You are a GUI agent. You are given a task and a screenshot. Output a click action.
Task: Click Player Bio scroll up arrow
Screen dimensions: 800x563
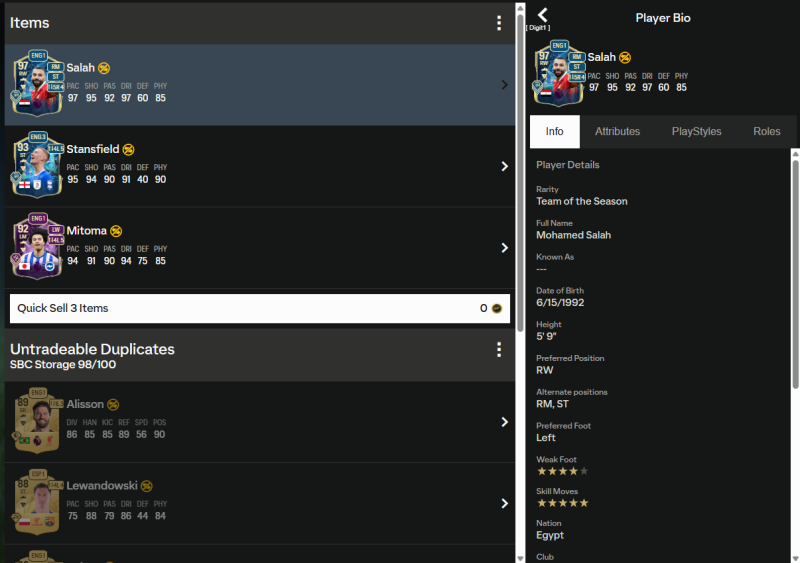795,153
